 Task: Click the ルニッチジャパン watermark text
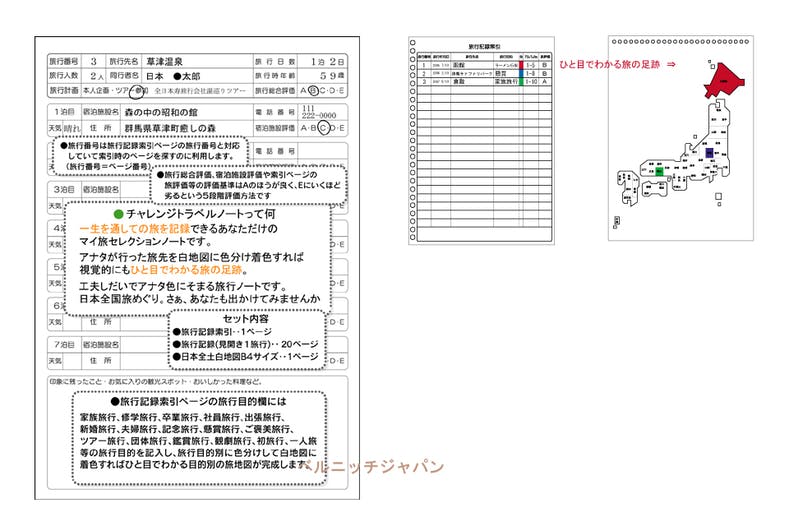[x=376, y=466]
